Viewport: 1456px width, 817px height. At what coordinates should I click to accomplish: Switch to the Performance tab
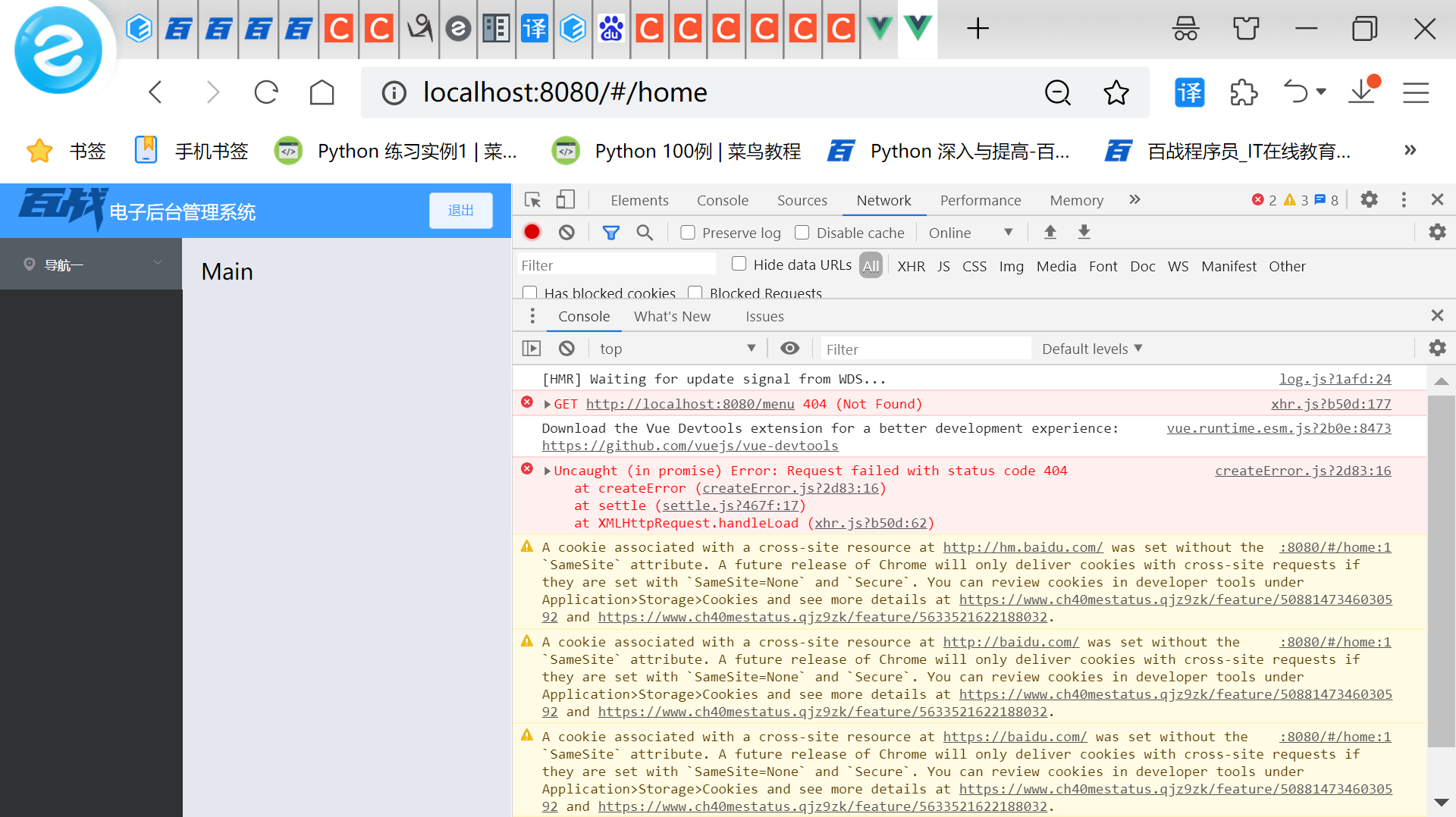tap(981, 200)
